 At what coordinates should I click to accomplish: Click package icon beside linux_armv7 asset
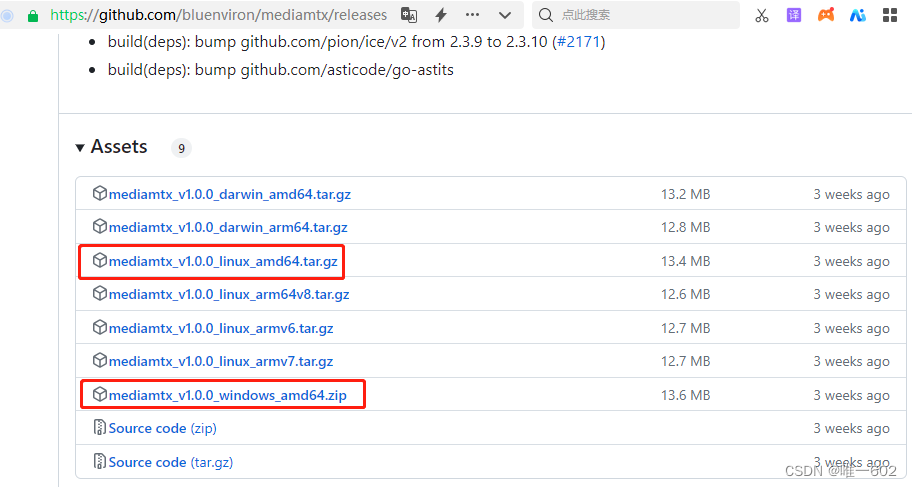pos(100,361)
